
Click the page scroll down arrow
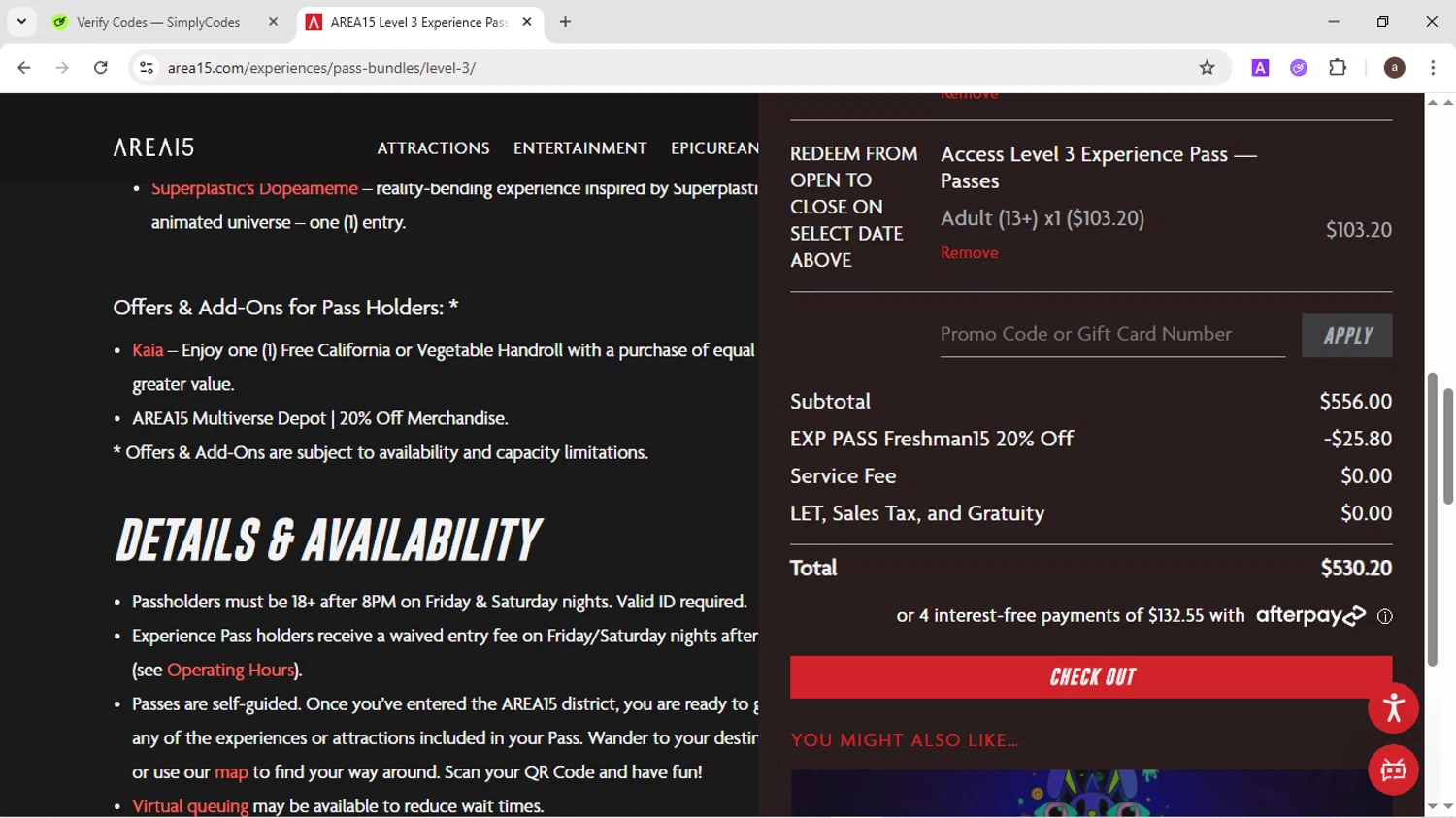(1448, 806)
